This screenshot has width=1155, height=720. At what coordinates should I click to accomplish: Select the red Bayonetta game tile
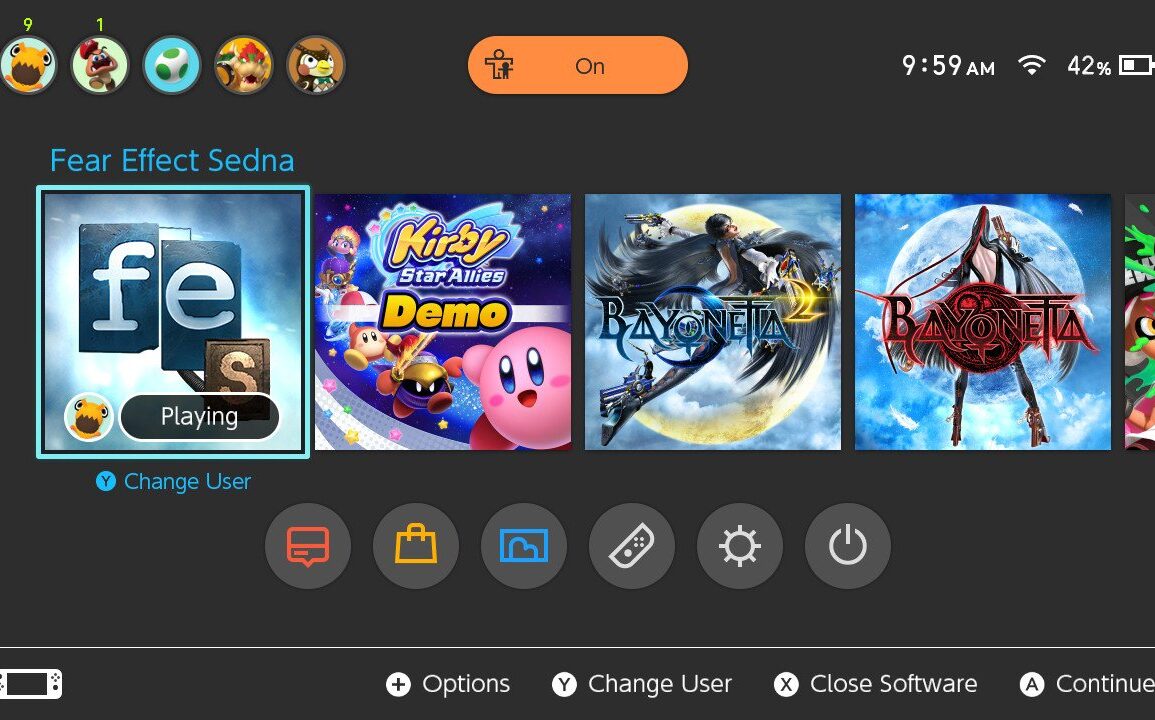click(x=983, y=322)
